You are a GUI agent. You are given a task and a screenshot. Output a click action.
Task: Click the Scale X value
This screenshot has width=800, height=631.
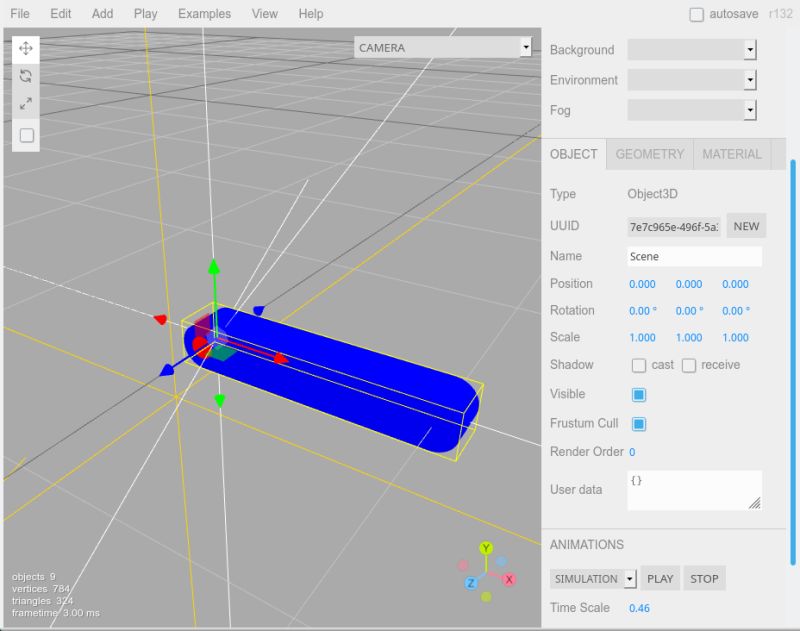click(x=642, y=338)
